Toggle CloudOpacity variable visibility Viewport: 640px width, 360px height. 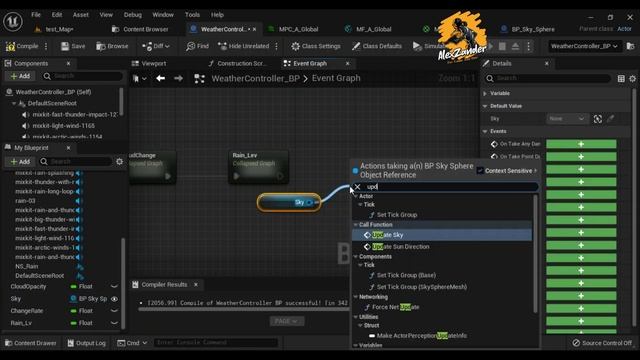pos(115,287)
